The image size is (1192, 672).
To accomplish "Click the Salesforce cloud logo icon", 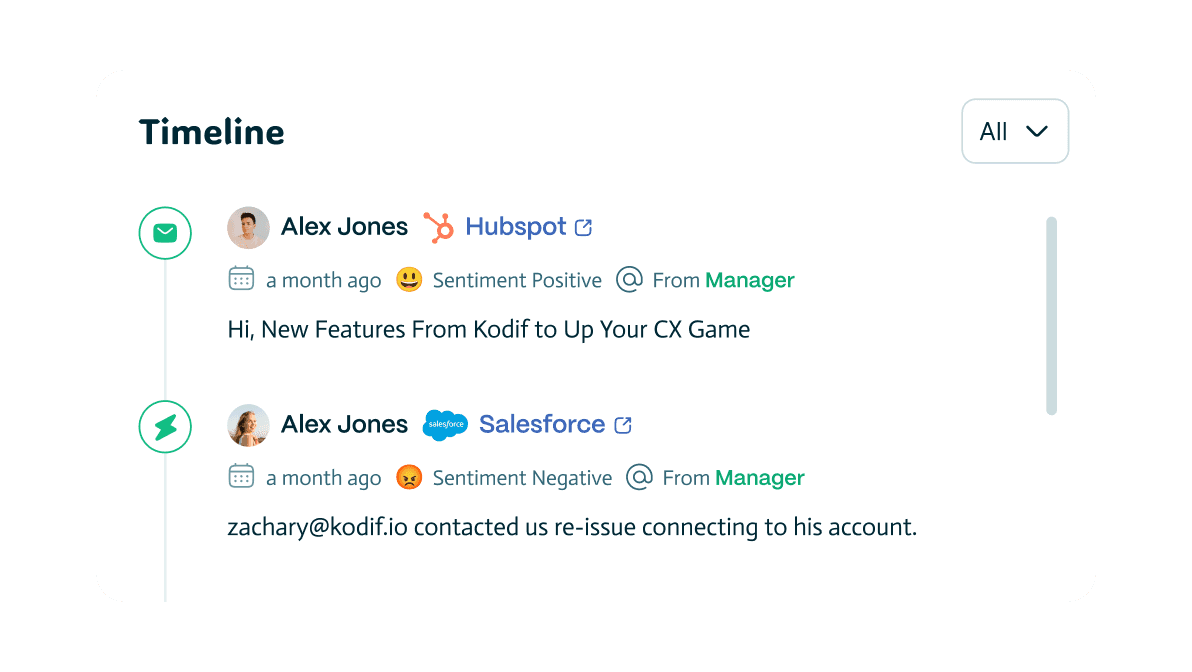I will pos(445,425).
